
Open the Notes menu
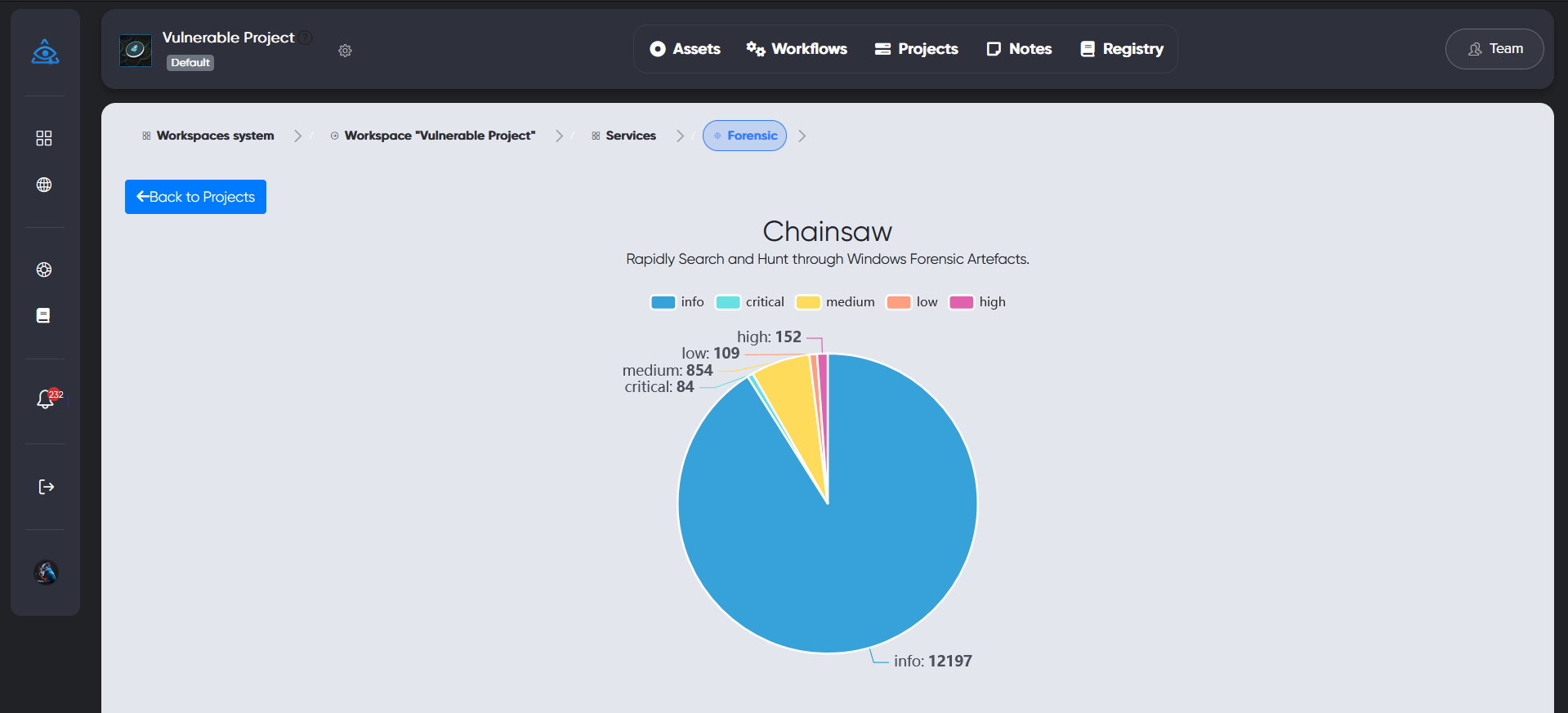[1019, 49]
